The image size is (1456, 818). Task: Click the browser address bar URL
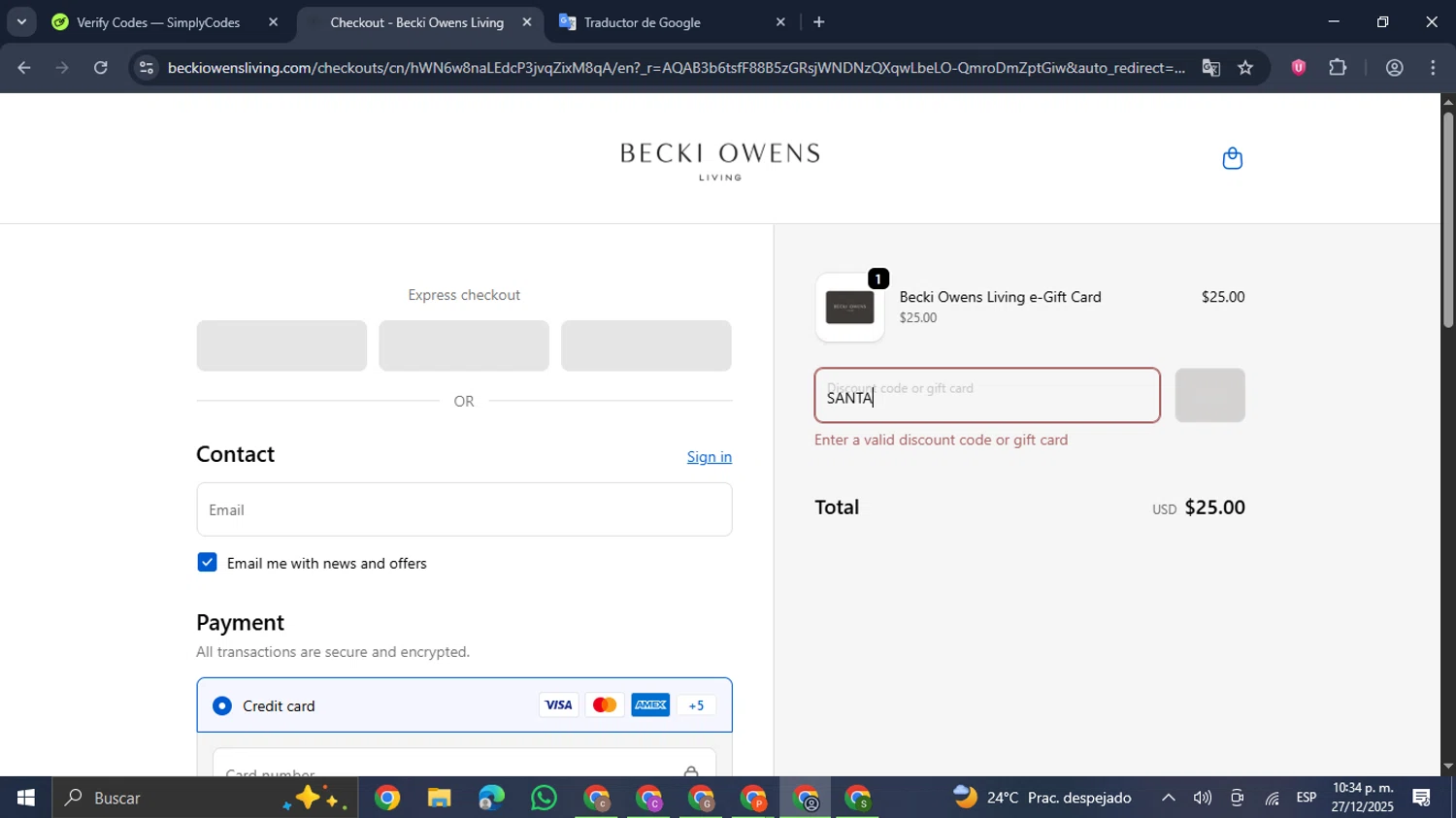point(676,68)
